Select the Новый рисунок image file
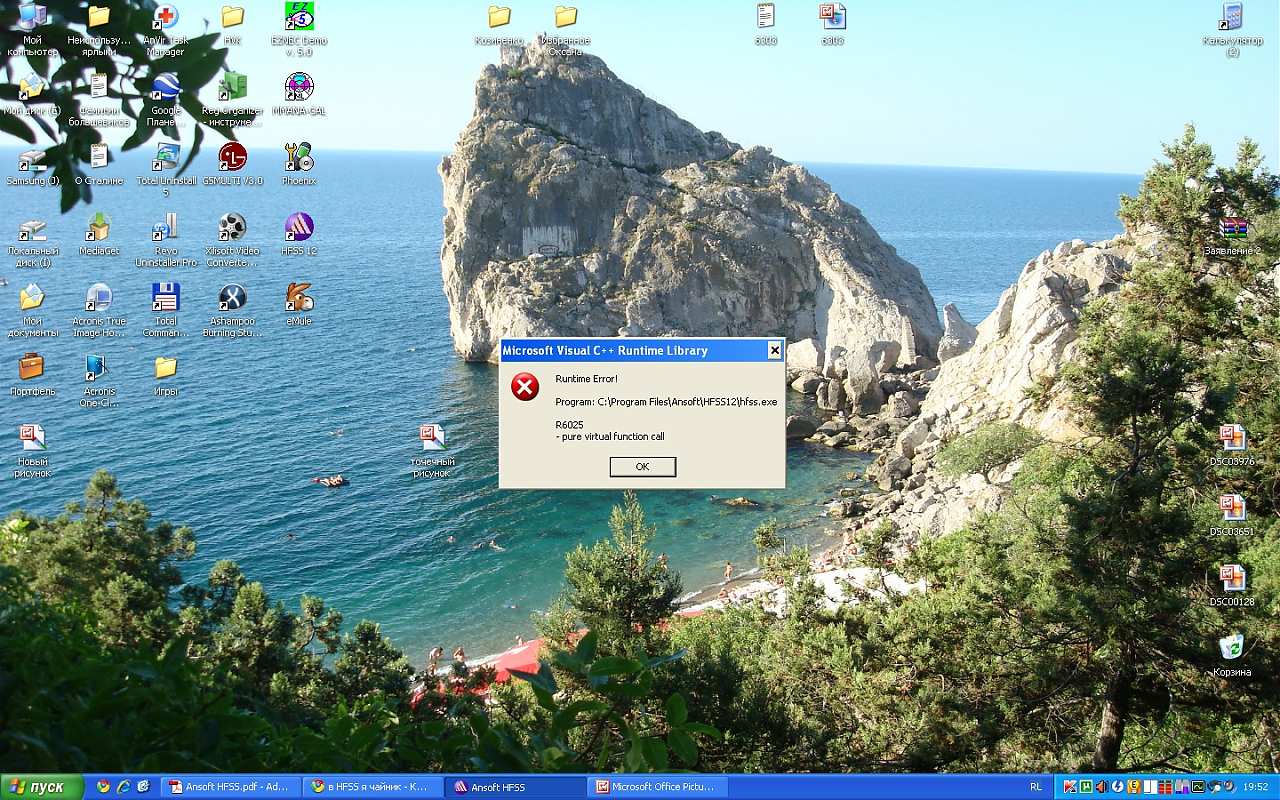The image size is (1280, 800). pos(32,451)
